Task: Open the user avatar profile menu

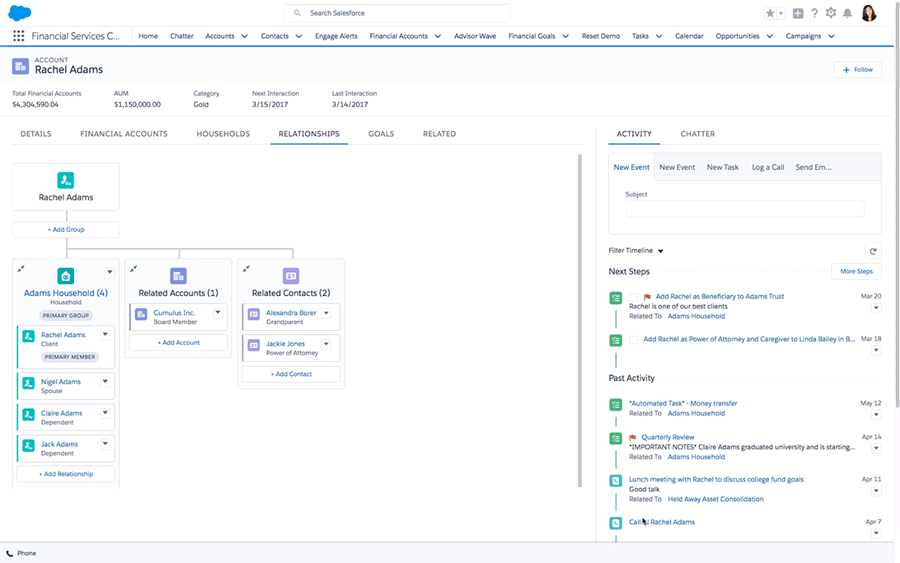Action: (x=868, y=13)
